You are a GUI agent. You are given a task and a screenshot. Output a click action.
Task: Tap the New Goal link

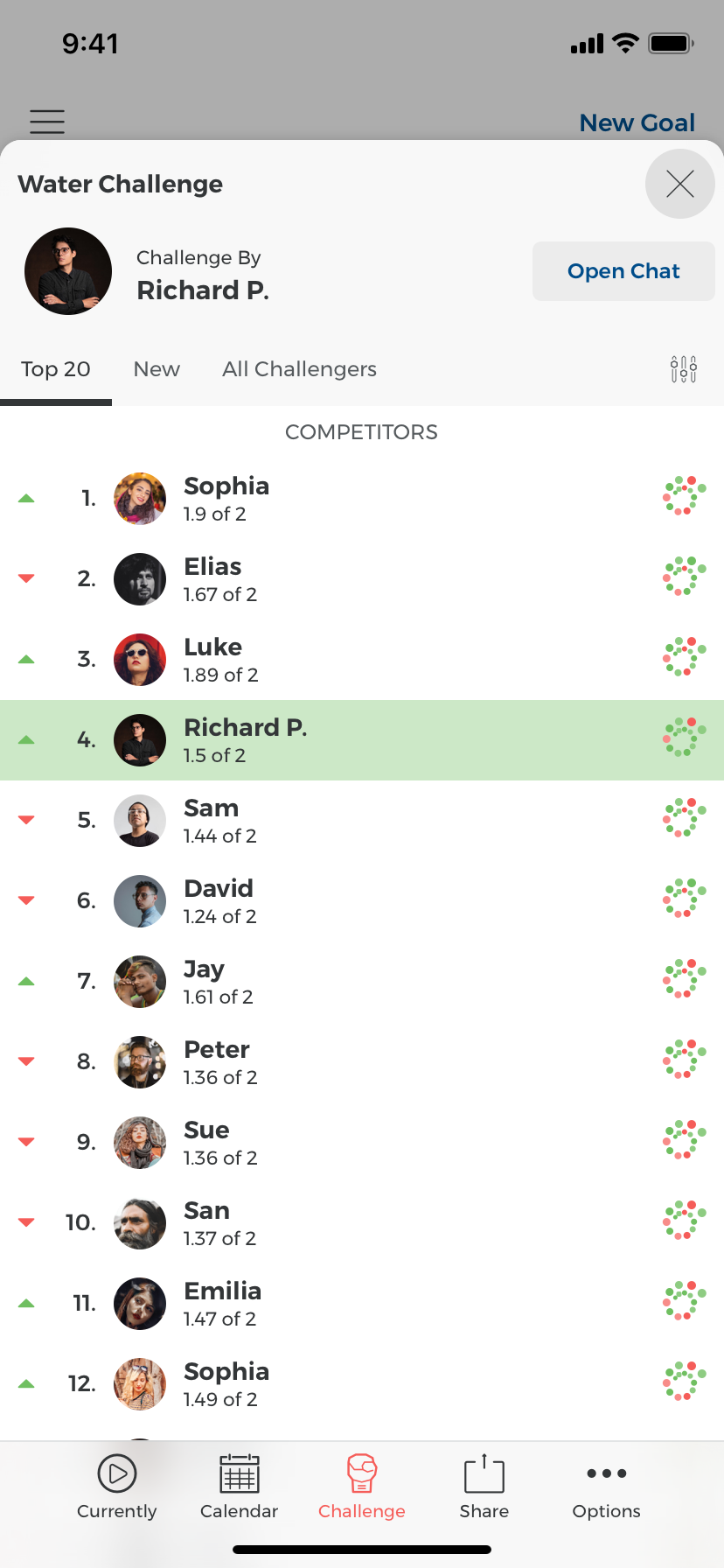coord(637,122)
